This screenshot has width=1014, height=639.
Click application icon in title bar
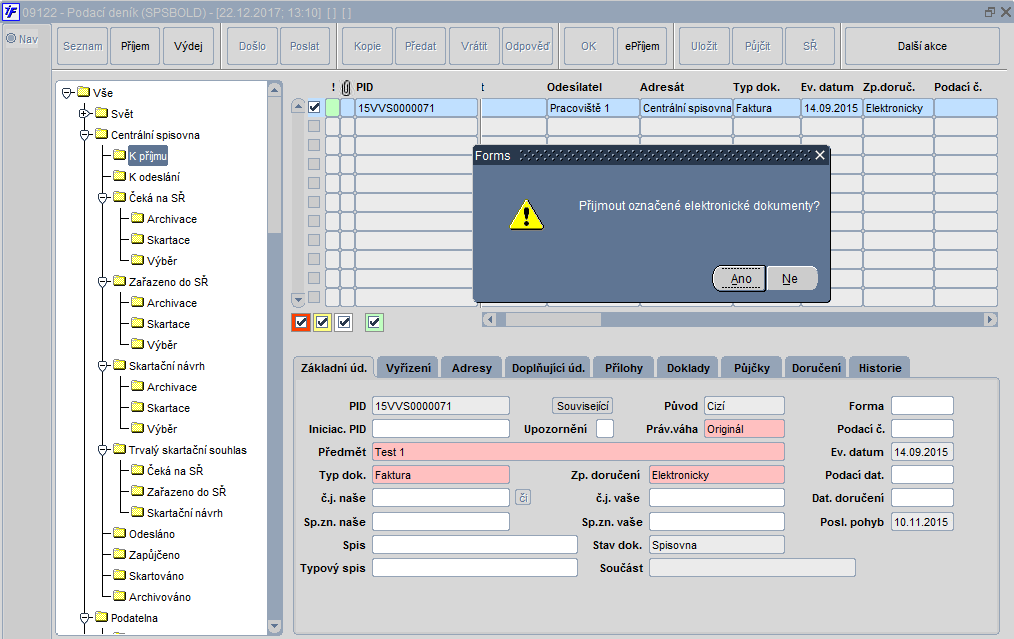(11, 12)
